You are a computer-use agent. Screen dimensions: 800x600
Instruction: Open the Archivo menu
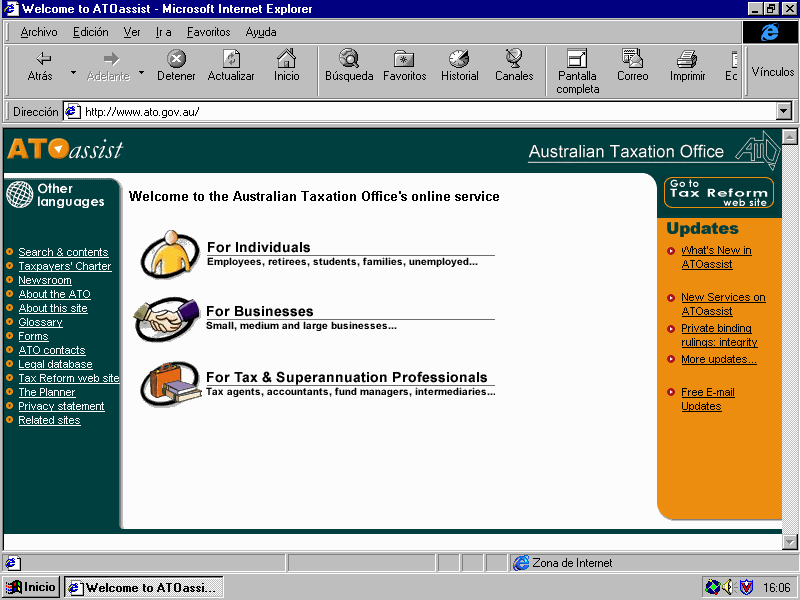(39, 32)
